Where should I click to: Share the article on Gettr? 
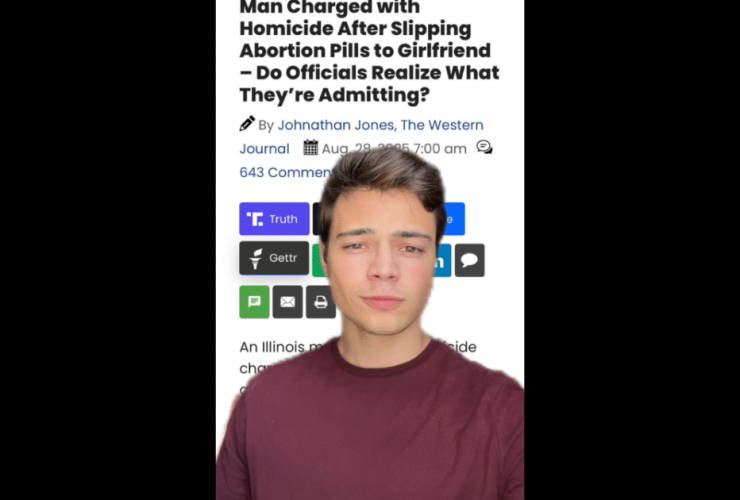pyautogui.click(x=274, y=258)
